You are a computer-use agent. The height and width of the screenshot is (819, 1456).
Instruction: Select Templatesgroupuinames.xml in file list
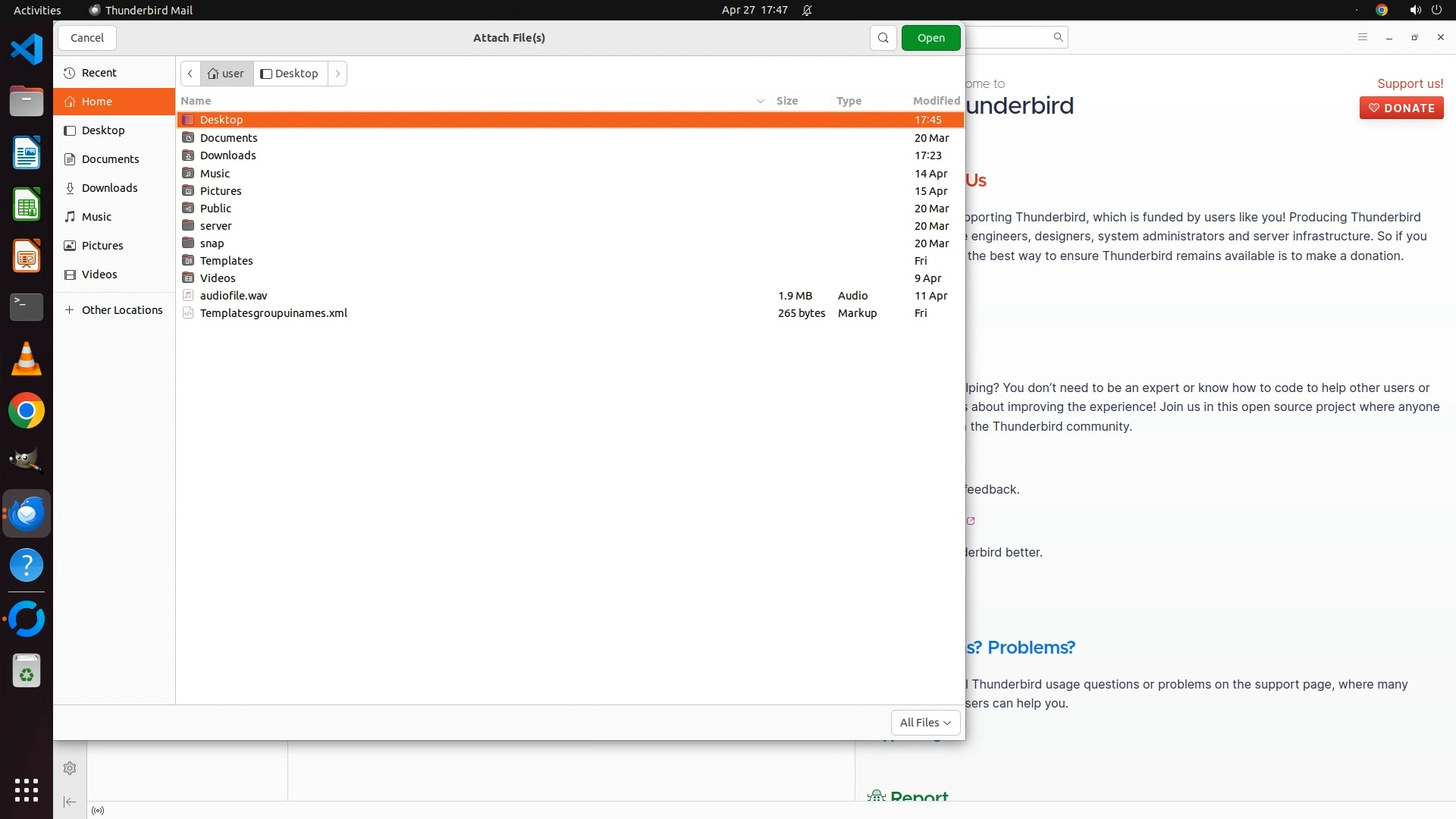(x=273, y=313)
